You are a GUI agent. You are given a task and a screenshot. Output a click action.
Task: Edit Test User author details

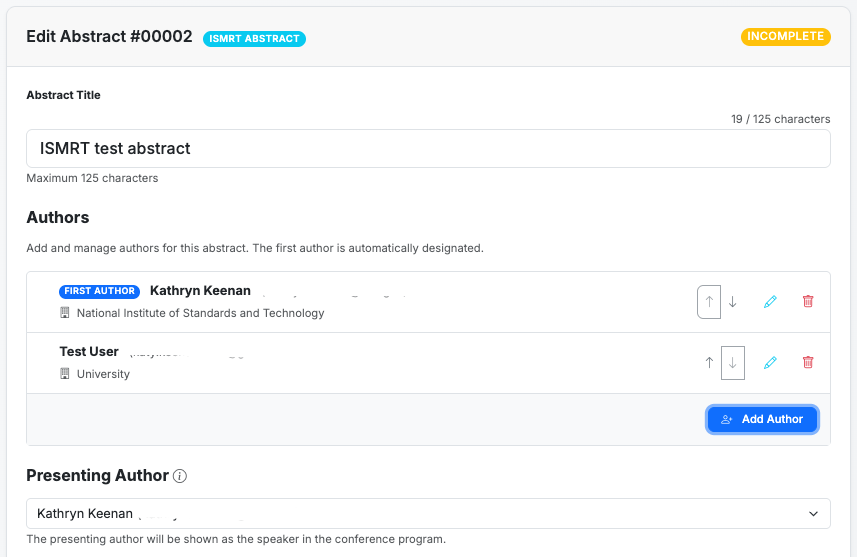770,363
